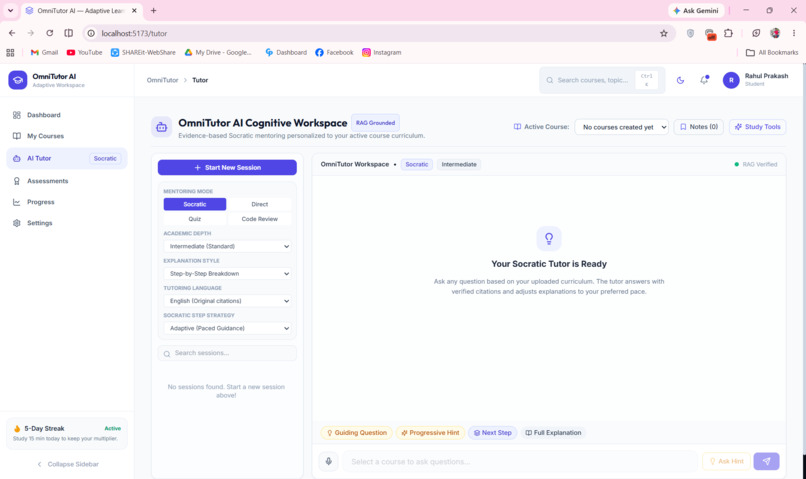Open Rahul Prakash profile avatar

click(x=731, y=80)
